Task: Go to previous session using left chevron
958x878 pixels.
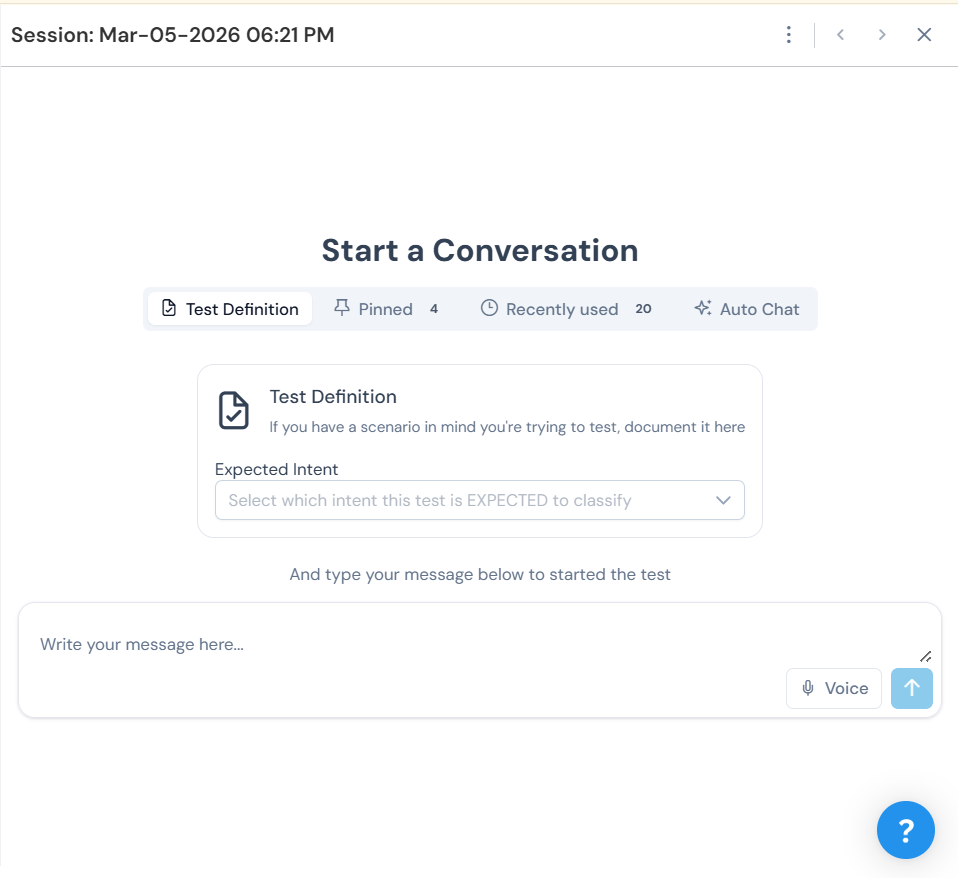Action: point(841,35)
